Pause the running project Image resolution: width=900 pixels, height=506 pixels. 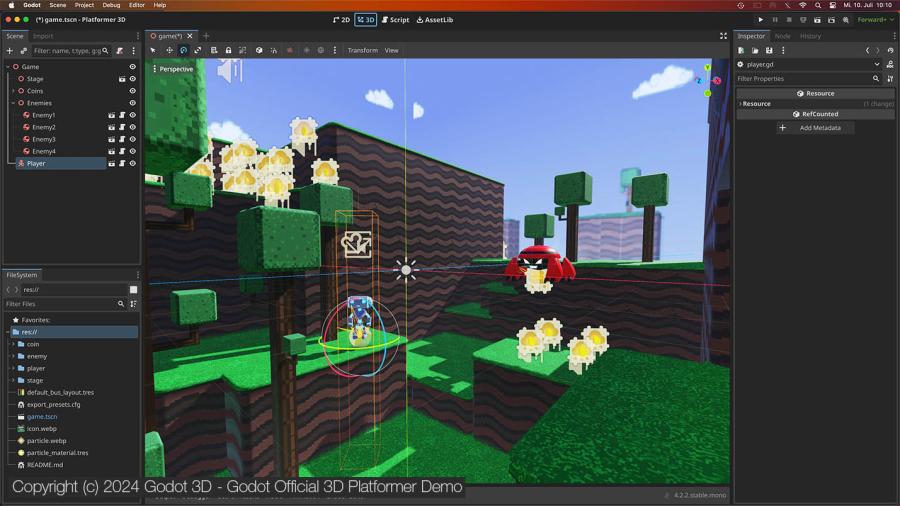tap(775, 20)
